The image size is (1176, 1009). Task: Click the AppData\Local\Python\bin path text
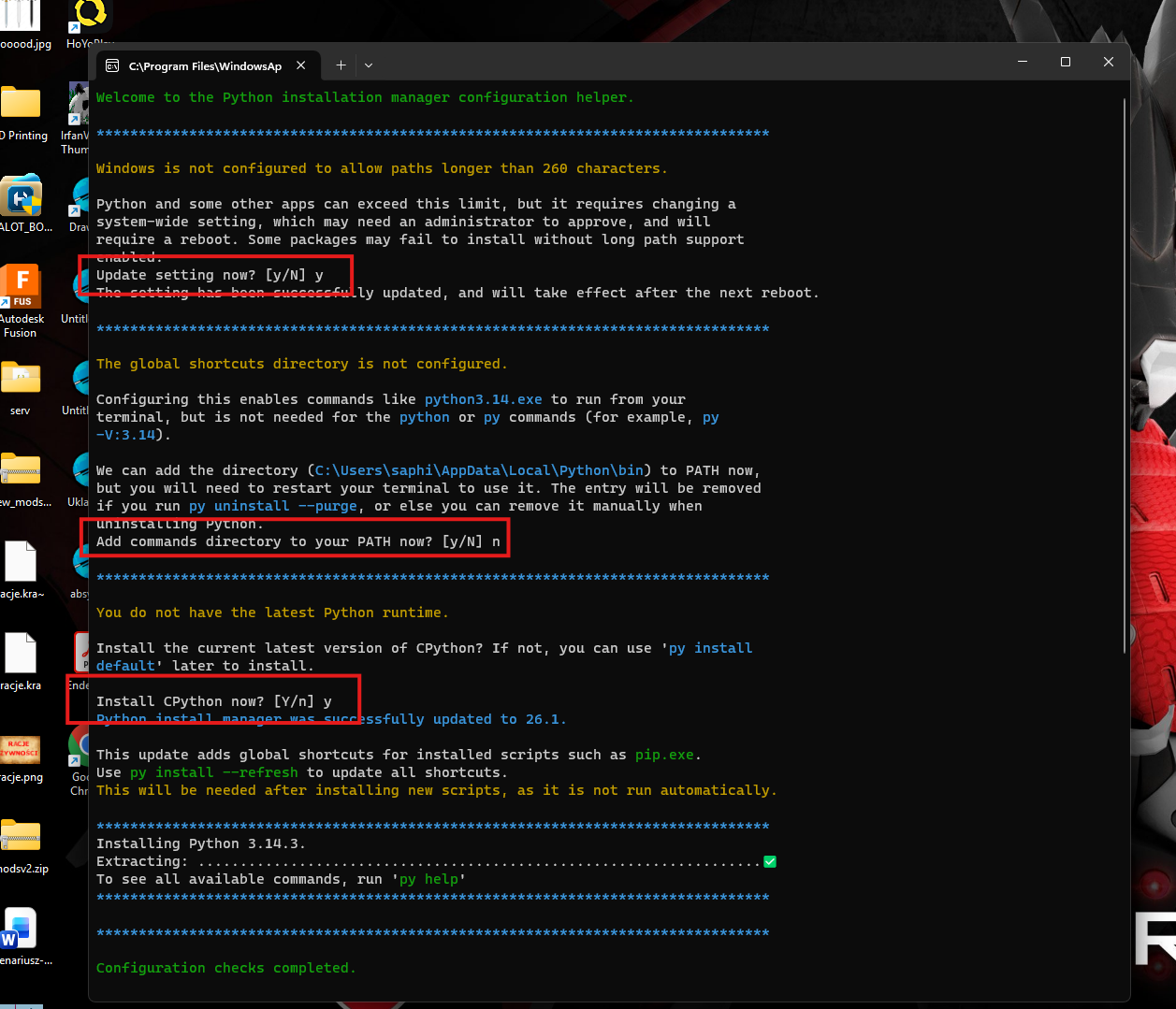[480, 470]
